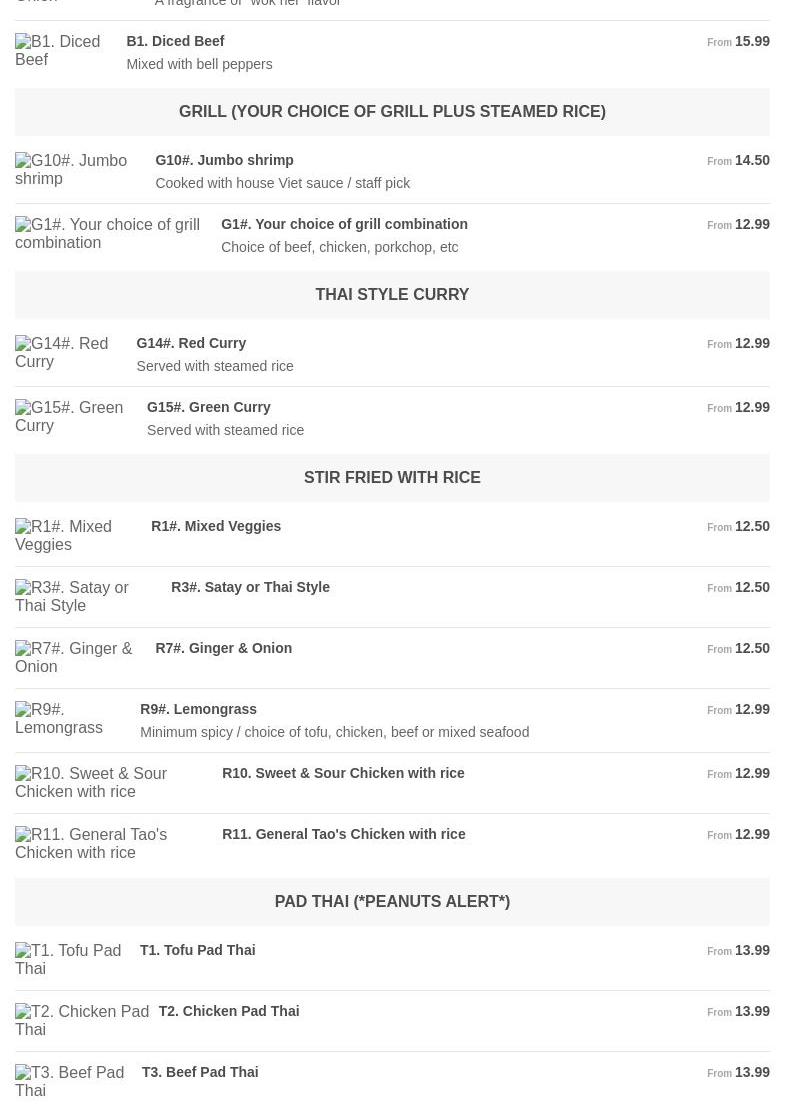Click the Grill section heading bar

(x=392, y=112)
